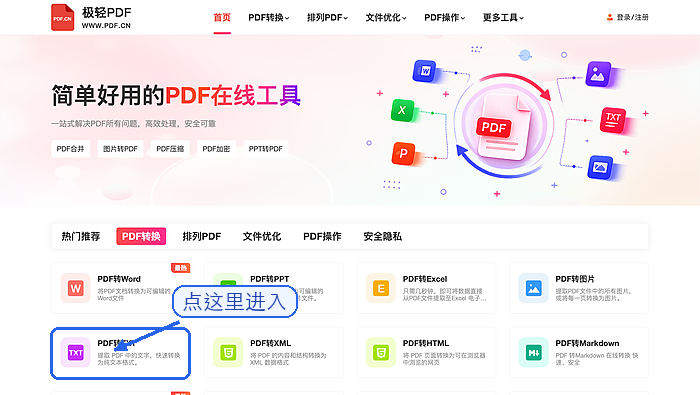Open the PDF转HTML tool icon
Viewport: 700px width, 395px height.
(381, 353)
